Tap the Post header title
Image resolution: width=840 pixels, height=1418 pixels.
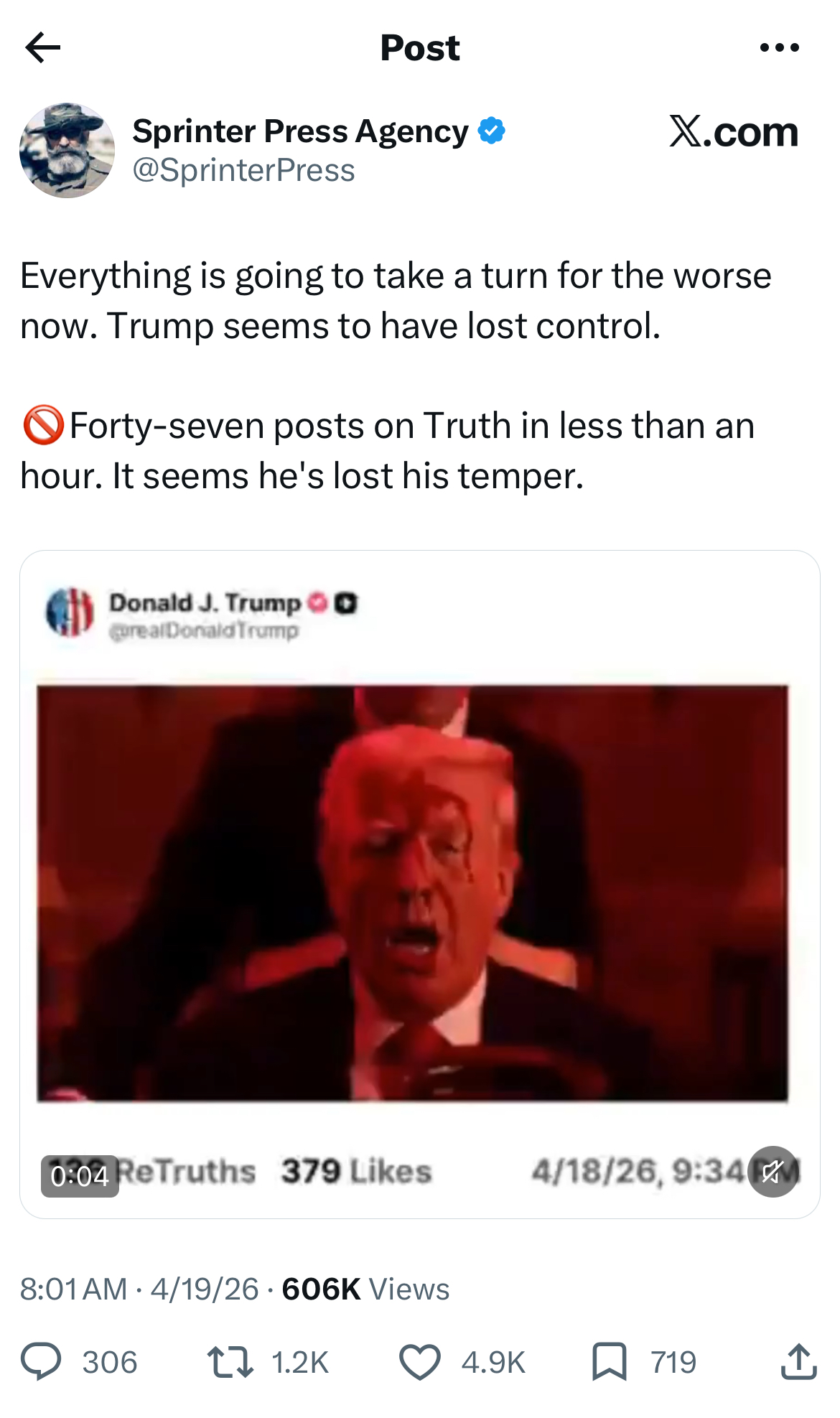[420, 48]
